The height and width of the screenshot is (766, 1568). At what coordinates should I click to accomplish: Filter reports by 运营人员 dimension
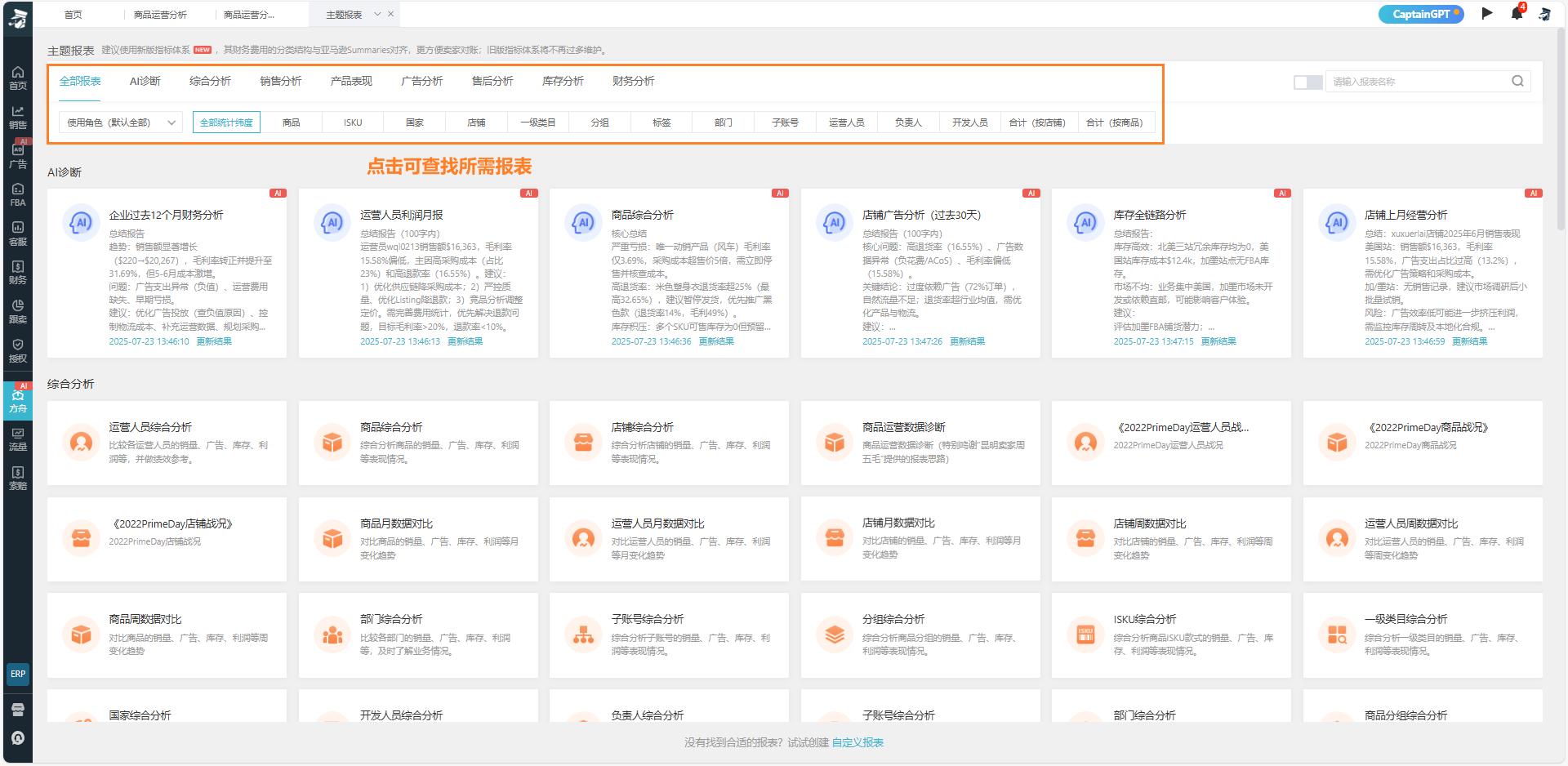(x=847, y=122)
